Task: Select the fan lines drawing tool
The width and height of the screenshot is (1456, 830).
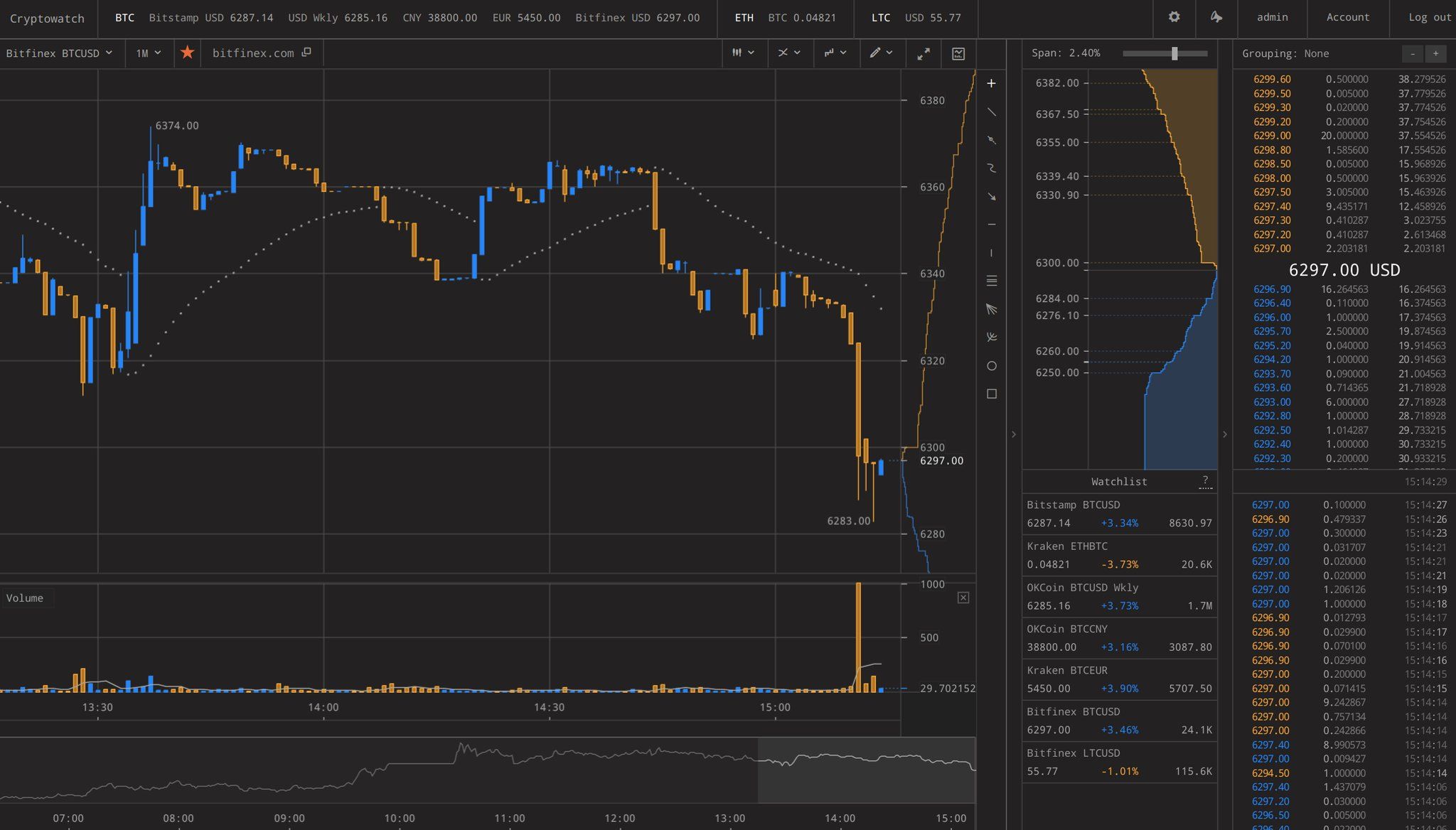Action: (x=992, y=309)
